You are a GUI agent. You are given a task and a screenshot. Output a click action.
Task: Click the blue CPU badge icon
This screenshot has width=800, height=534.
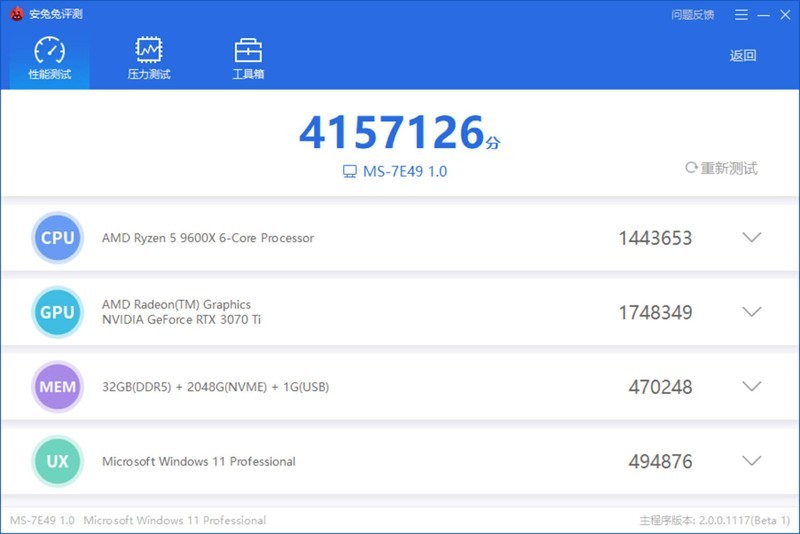57,238
